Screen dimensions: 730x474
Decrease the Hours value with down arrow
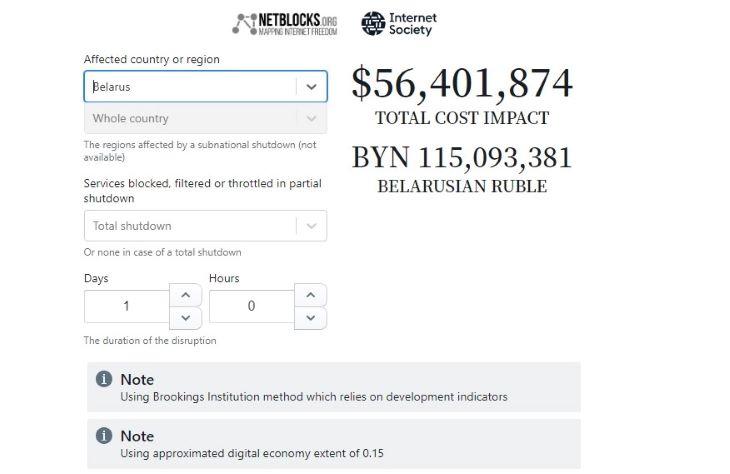click(x=311, y=318)
